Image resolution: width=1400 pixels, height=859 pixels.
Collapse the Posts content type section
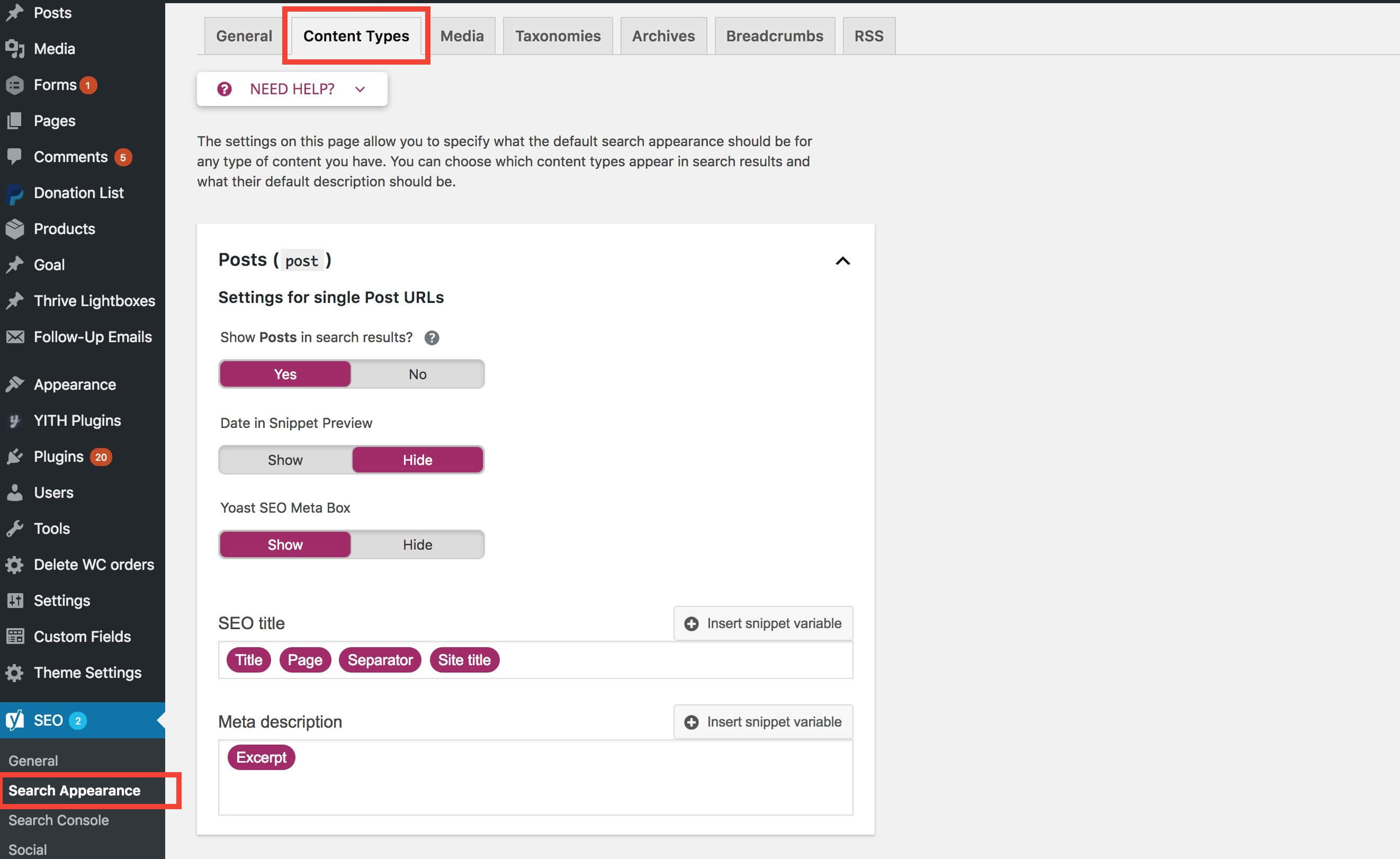pos(843,261)
